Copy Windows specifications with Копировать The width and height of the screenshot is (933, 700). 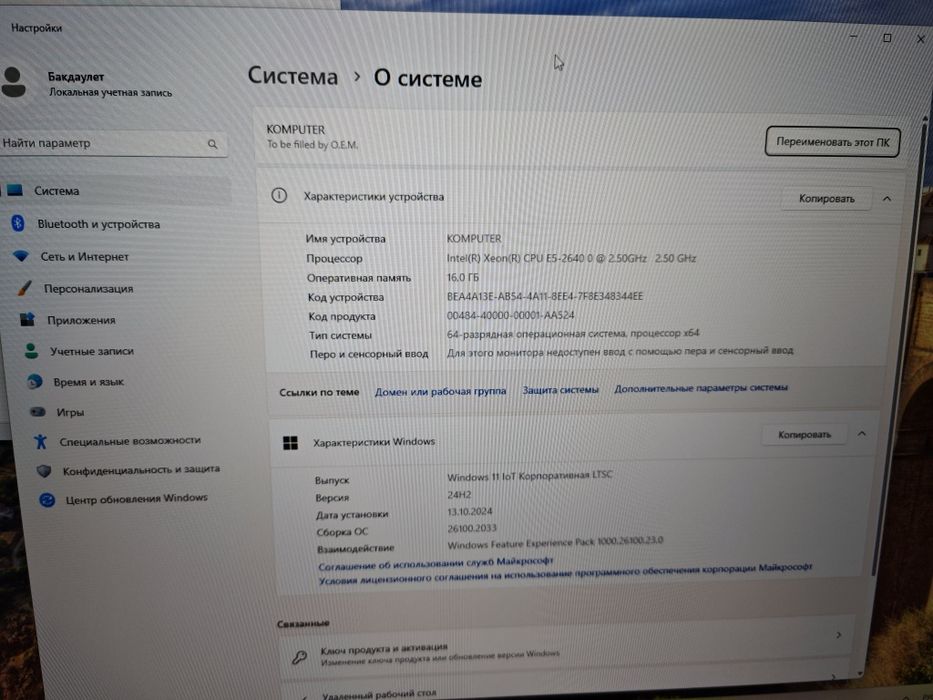point(804,435)
